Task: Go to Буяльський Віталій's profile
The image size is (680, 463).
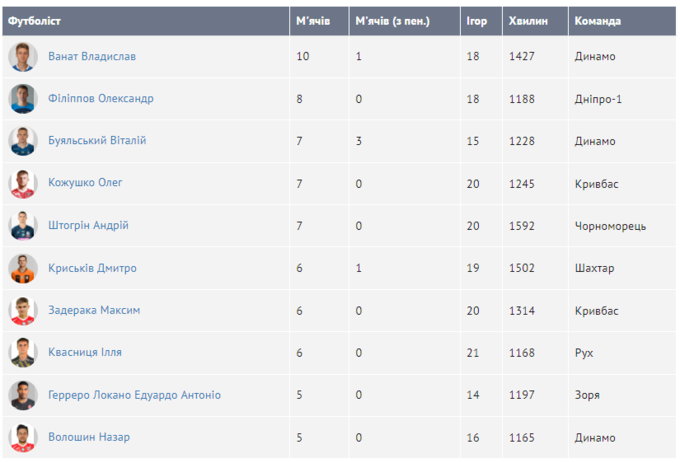Action: click(x=97, y=141)
